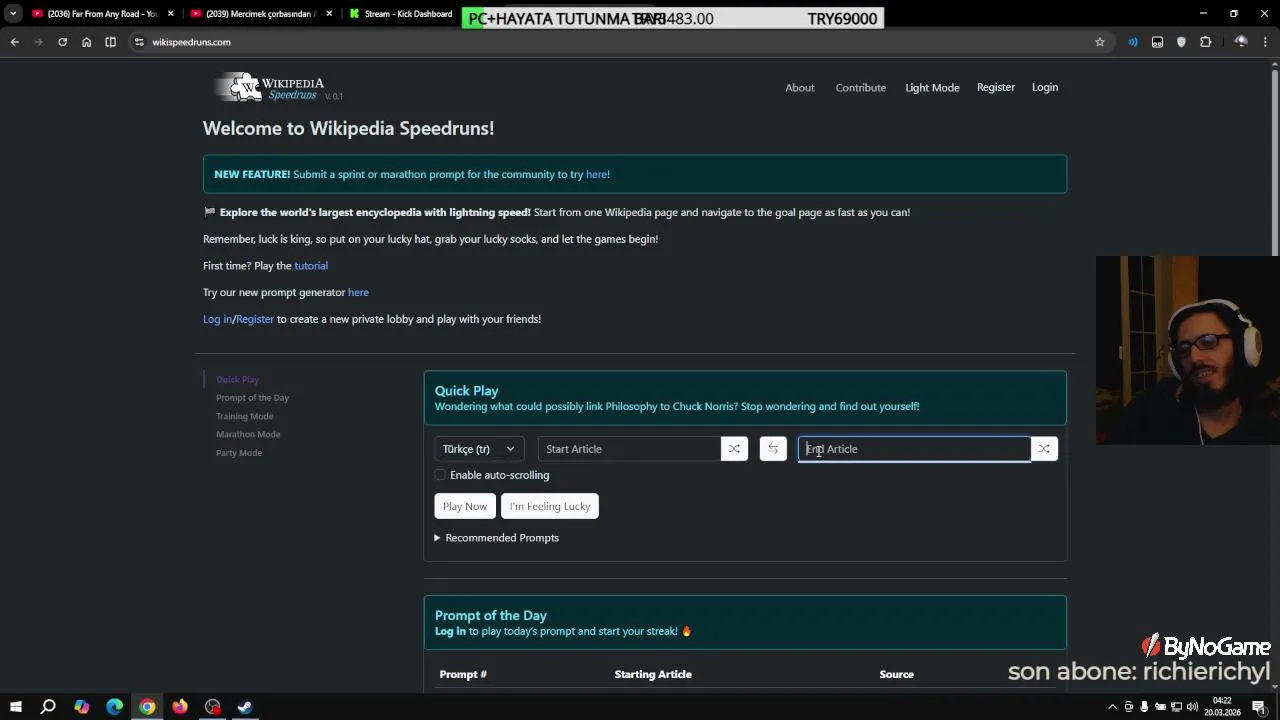The width and height of the screenshot is (1280, 720).
Task: Switch to Light Mode
Action: pos(932,88)
